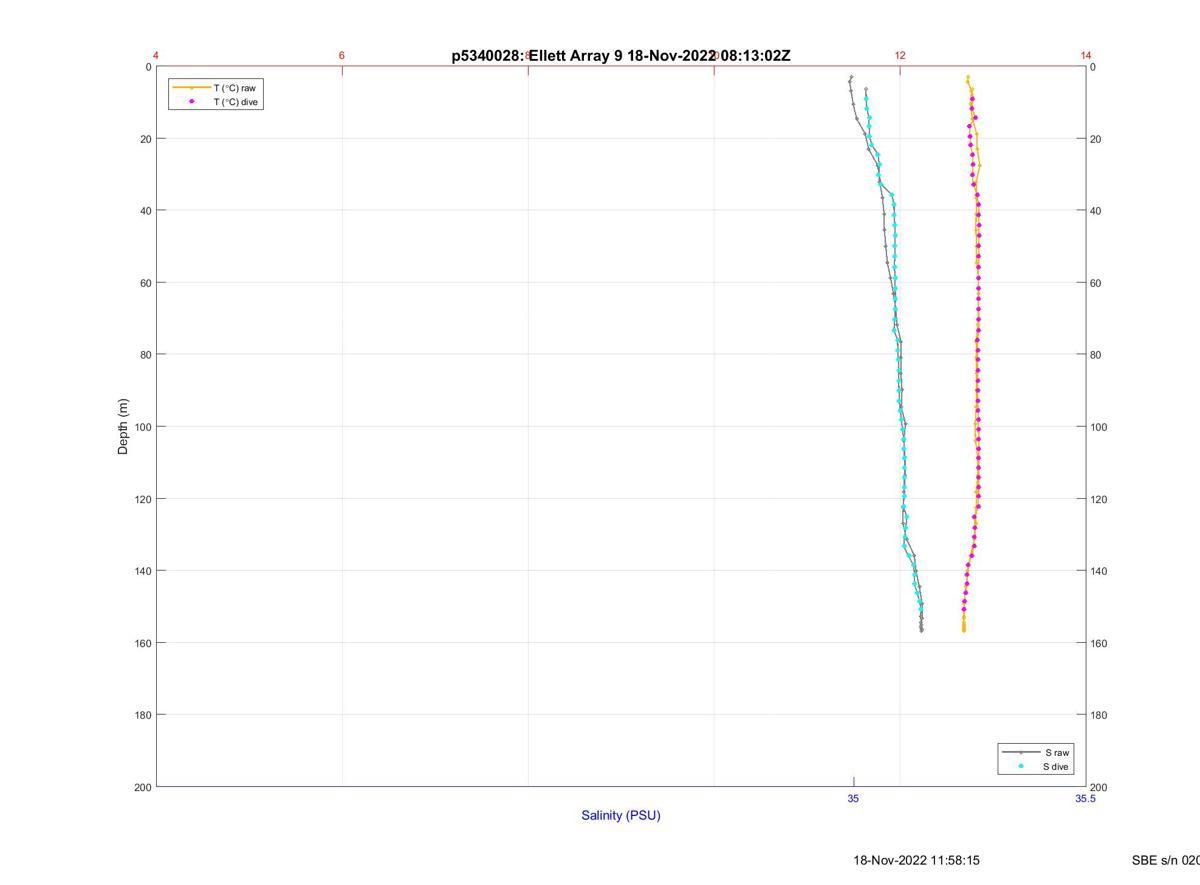Click the gray line sample in salinity legend
The width and height of the screenshot is (1200, 885).
(x=1021, y=752)
